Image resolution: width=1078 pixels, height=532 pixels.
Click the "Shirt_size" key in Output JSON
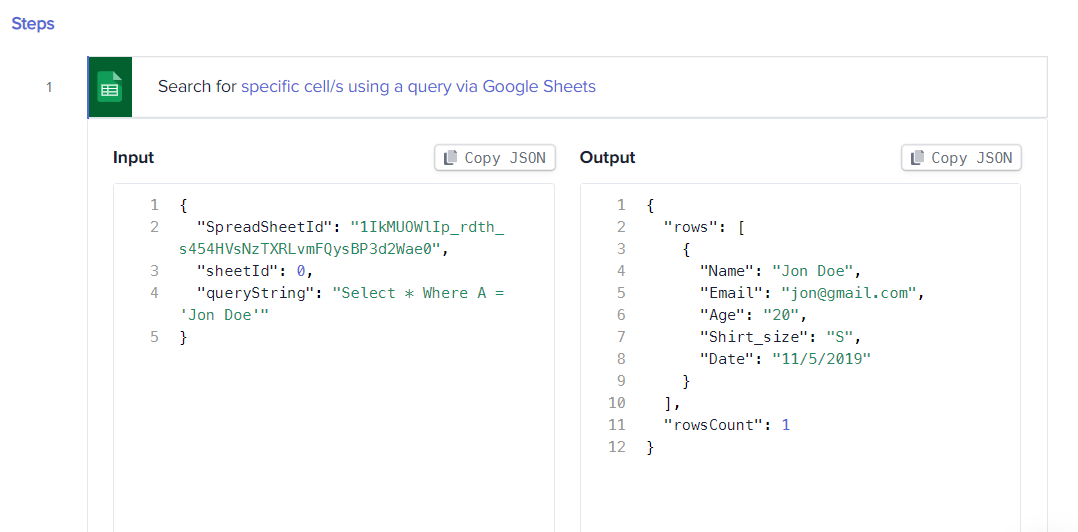[754, 337]
